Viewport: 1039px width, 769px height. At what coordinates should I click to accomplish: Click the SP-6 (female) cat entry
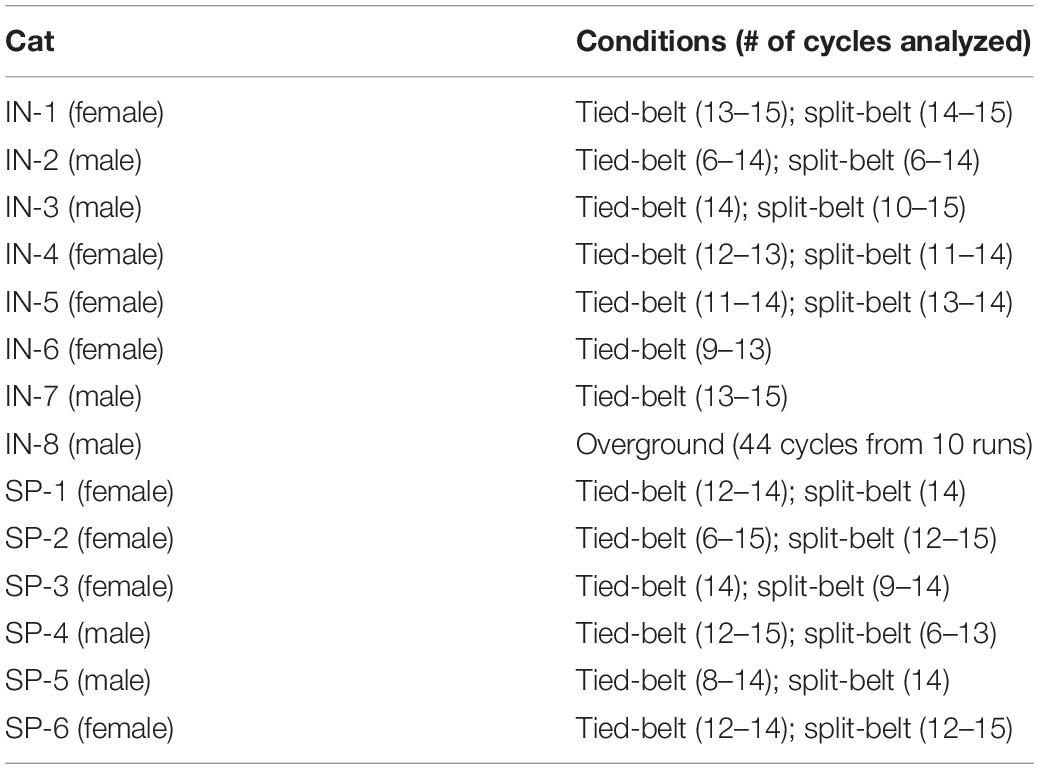pos(89,728)
